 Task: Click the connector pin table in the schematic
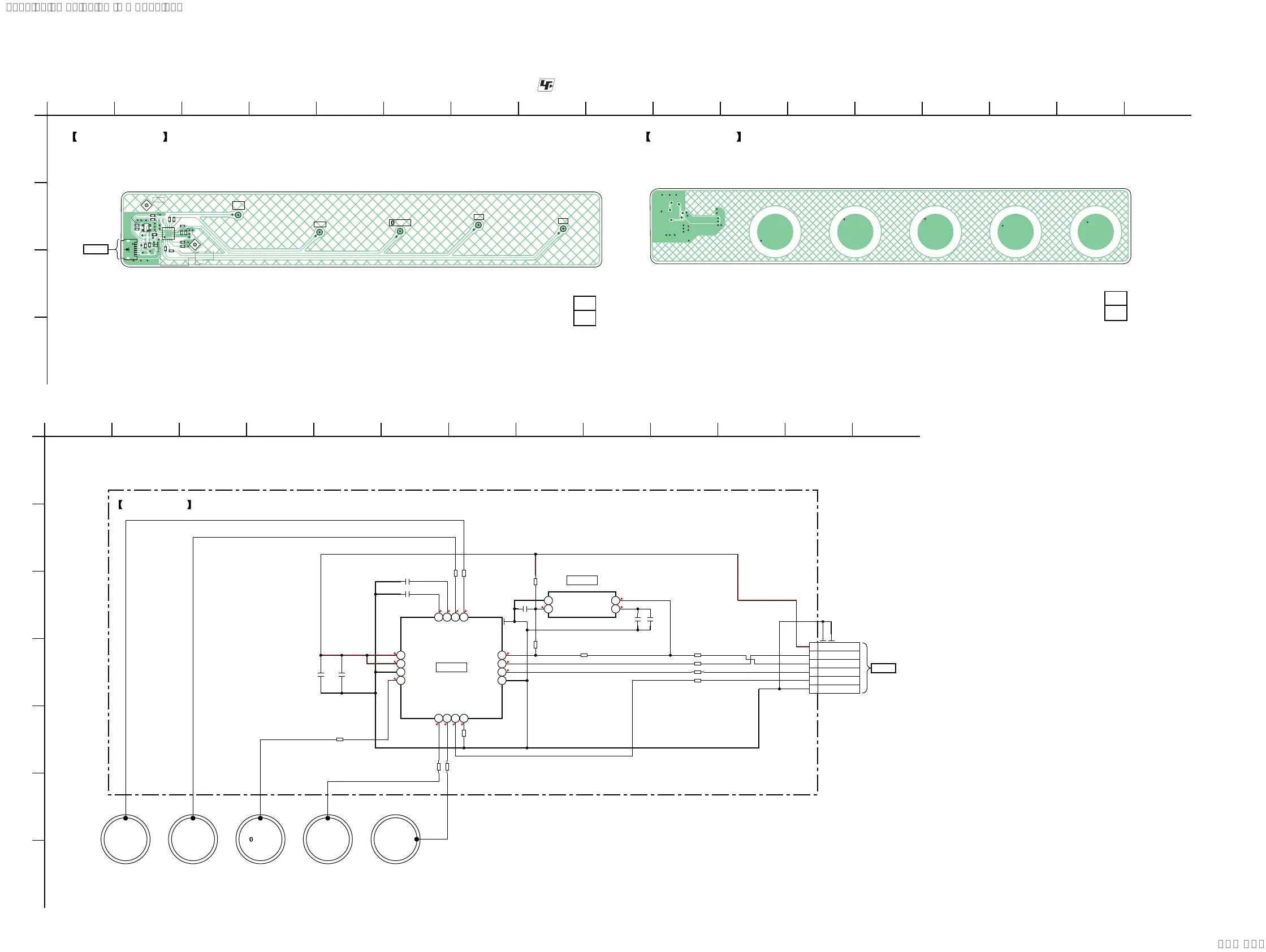click(x=835, y=668)
